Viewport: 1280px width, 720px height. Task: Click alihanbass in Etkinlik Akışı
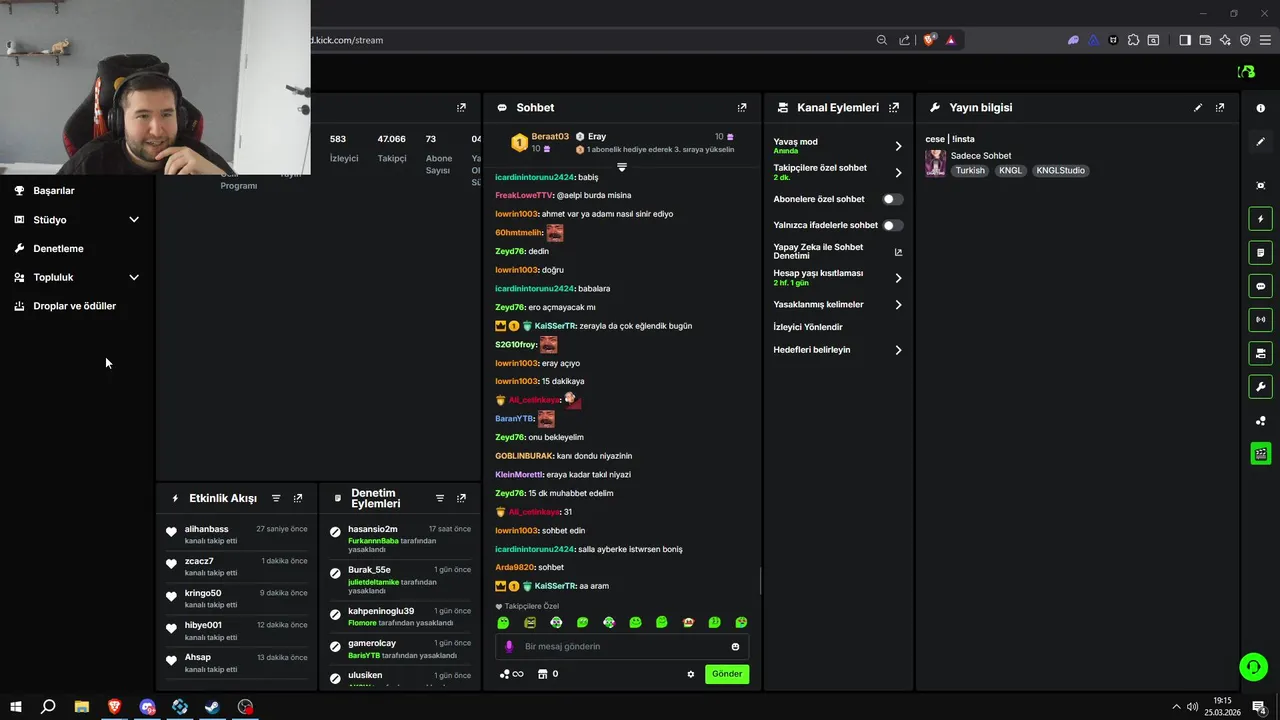(x=206, y=529)
